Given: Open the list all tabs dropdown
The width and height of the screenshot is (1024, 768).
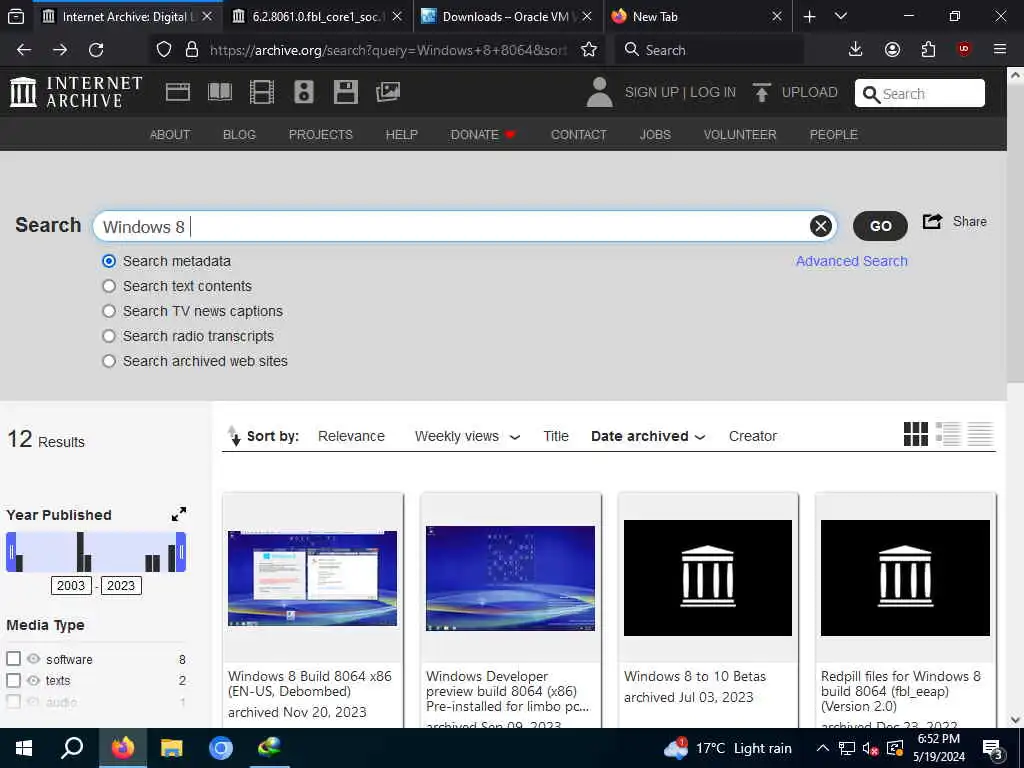Looking at the screenshot, I should [841, 16].
